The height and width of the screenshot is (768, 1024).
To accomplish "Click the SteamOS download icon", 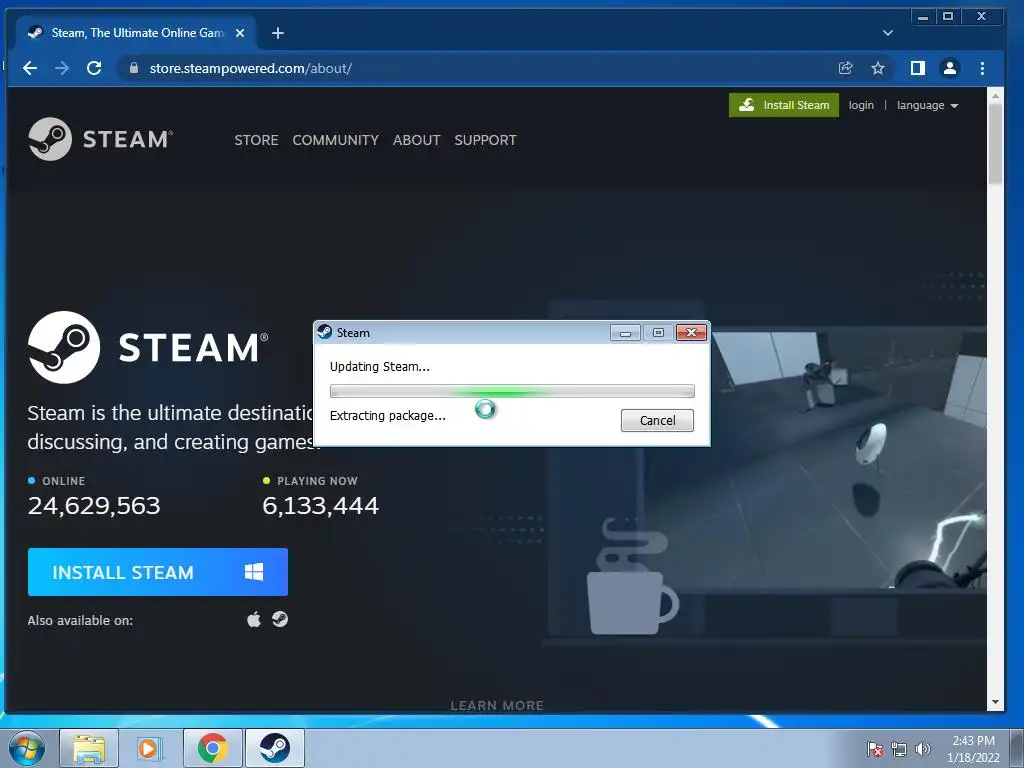I will [280, 618].
